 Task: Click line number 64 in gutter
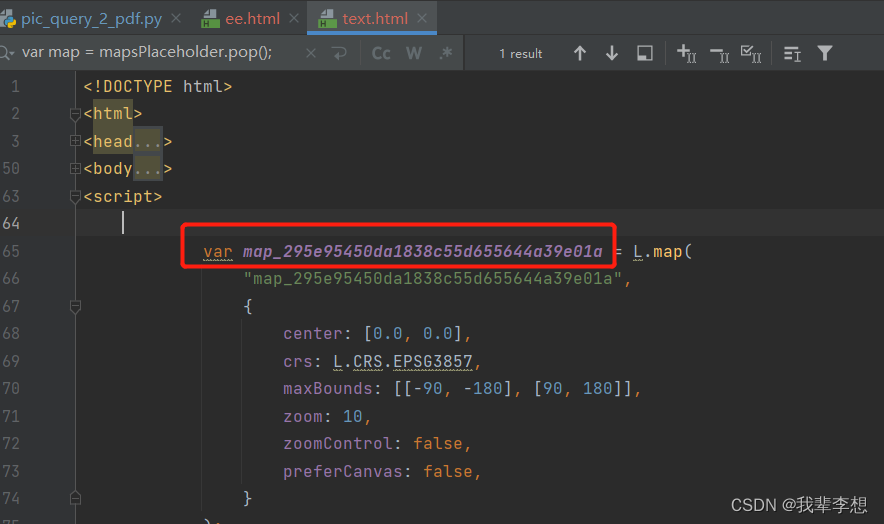coord(11,223)
